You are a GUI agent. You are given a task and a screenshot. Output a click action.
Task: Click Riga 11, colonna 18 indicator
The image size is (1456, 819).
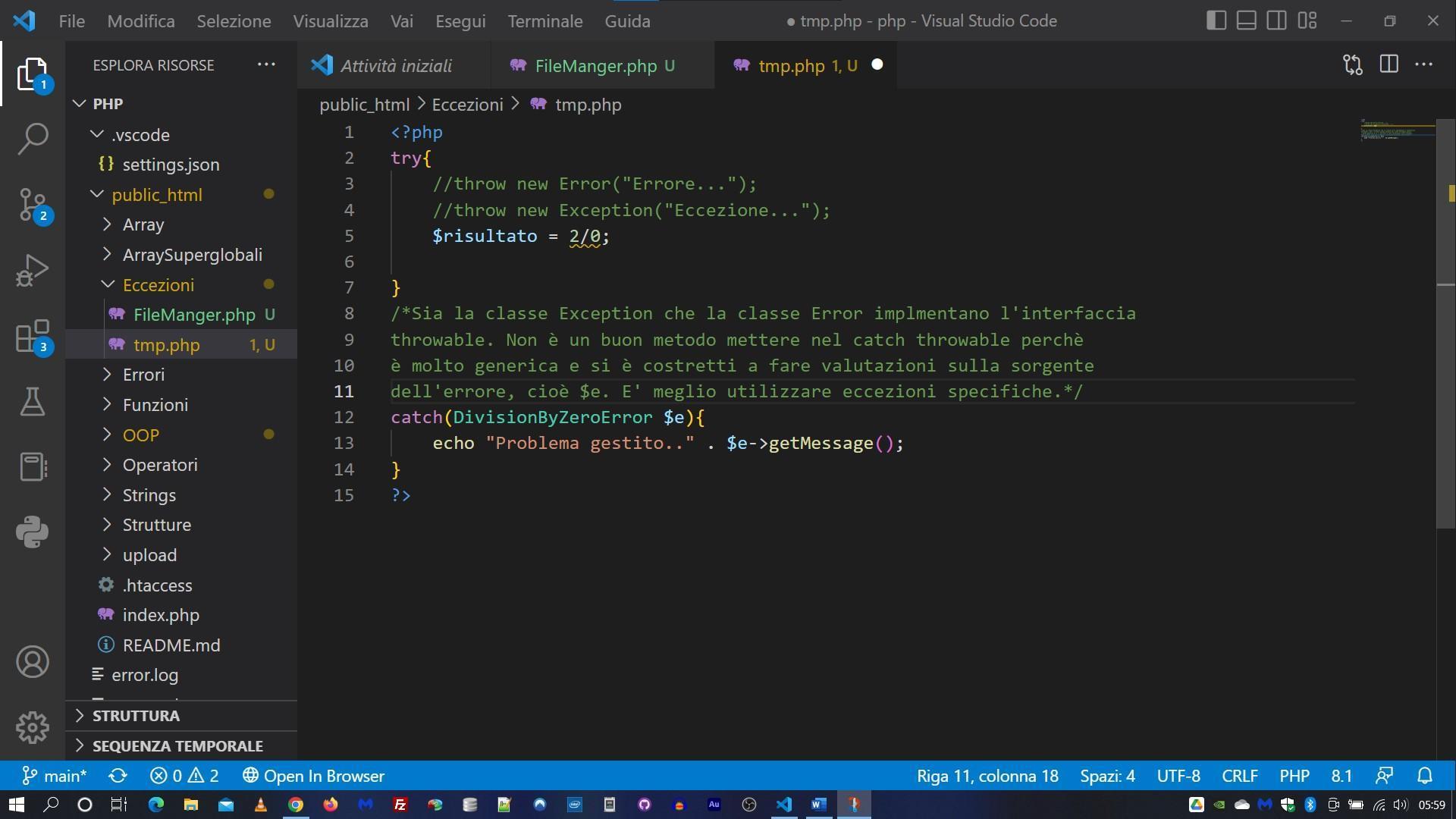click(987, 776)
